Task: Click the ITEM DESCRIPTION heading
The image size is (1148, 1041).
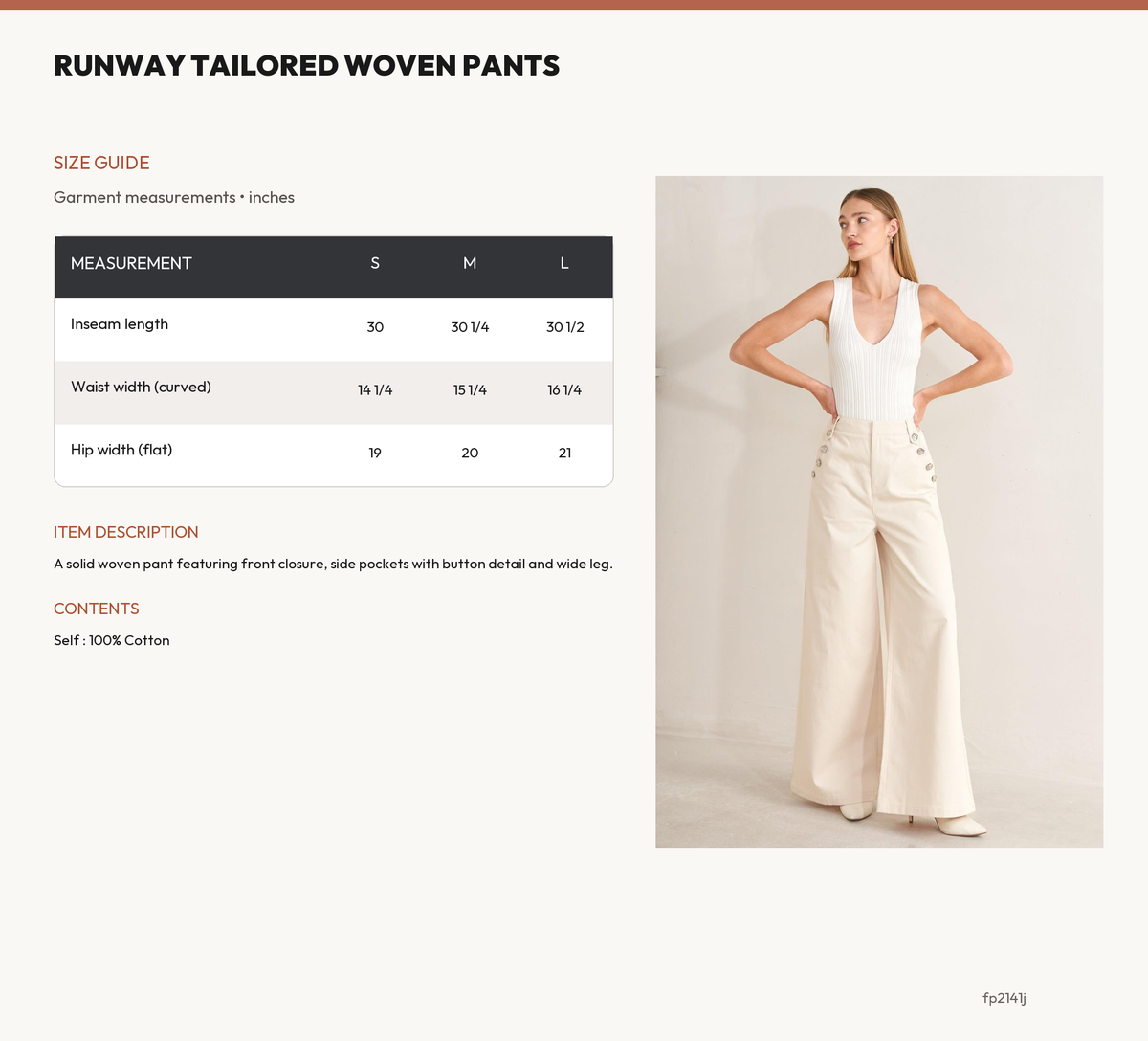Action: point(126,532)
